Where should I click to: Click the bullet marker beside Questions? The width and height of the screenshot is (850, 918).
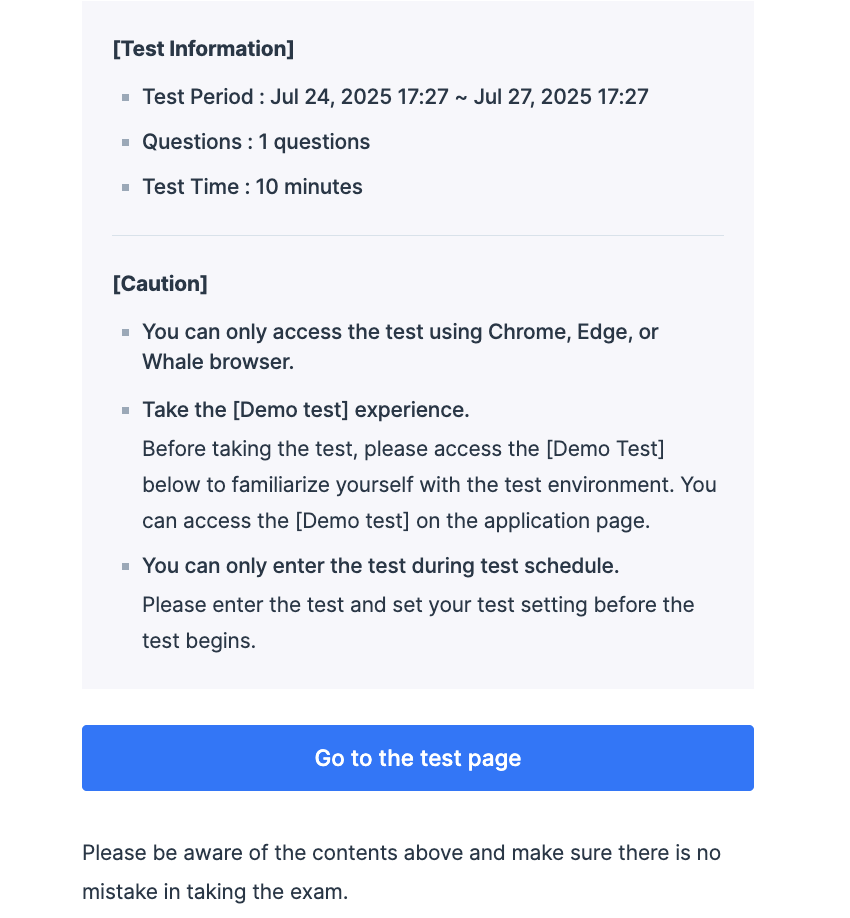pos(125,142)
